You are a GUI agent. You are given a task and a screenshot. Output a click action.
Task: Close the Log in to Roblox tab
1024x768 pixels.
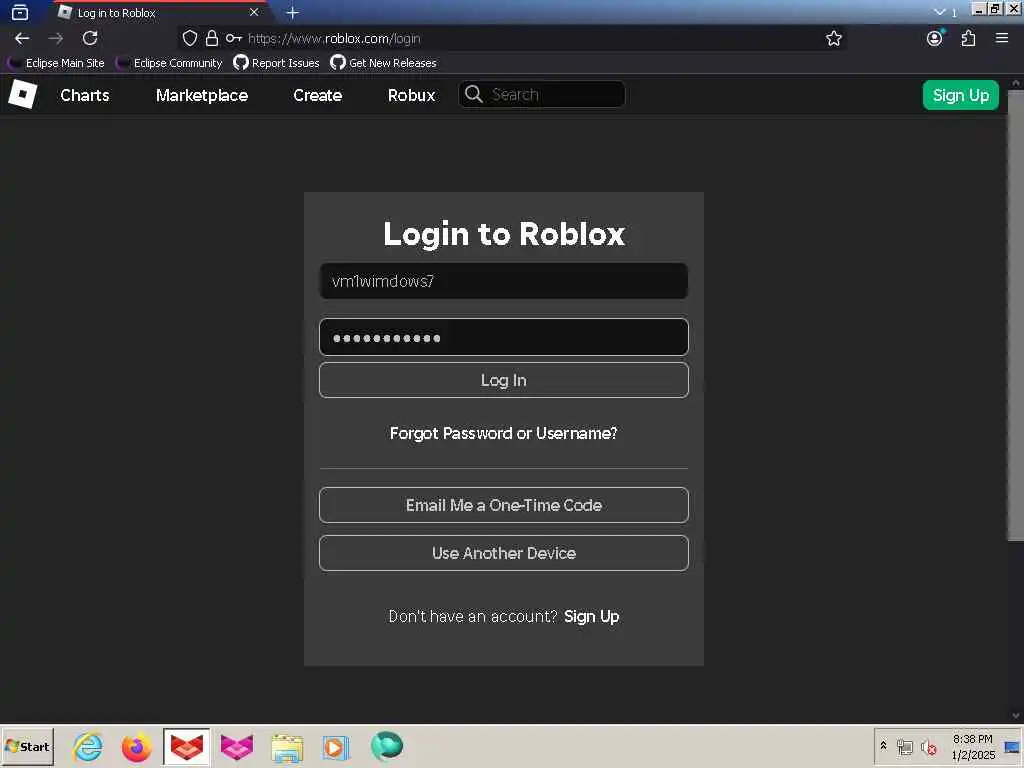254,12
